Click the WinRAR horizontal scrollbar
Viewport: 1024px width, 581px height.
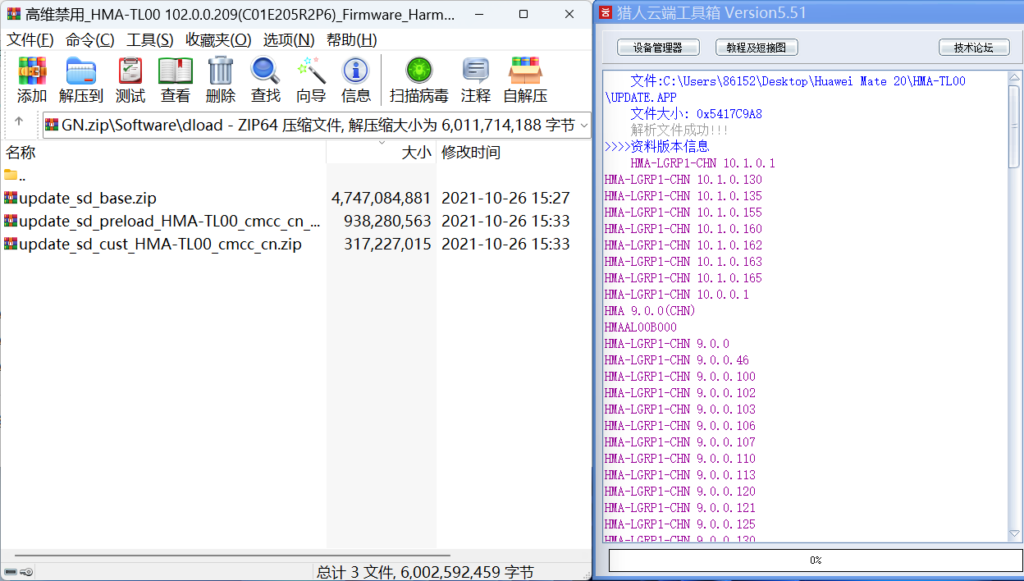232,556
